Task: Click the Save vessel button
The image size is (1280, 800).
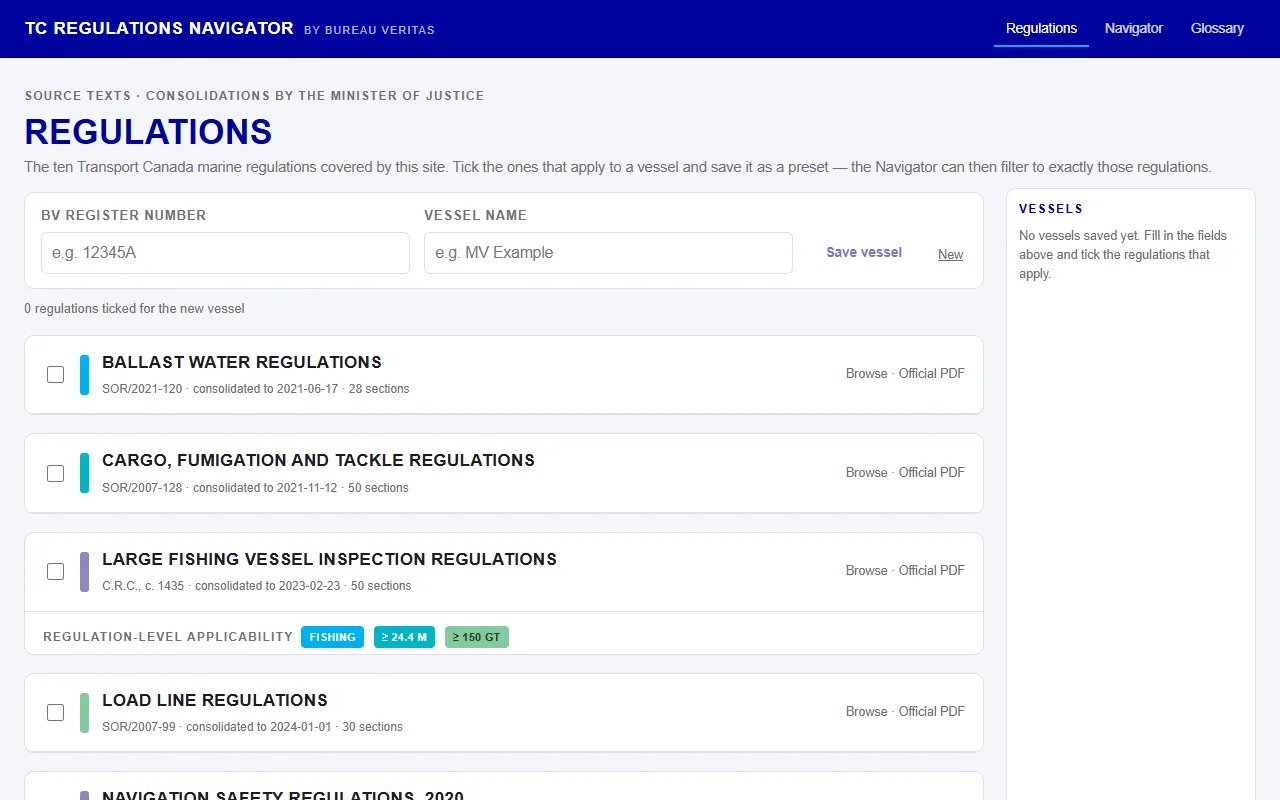Action: 864,252
